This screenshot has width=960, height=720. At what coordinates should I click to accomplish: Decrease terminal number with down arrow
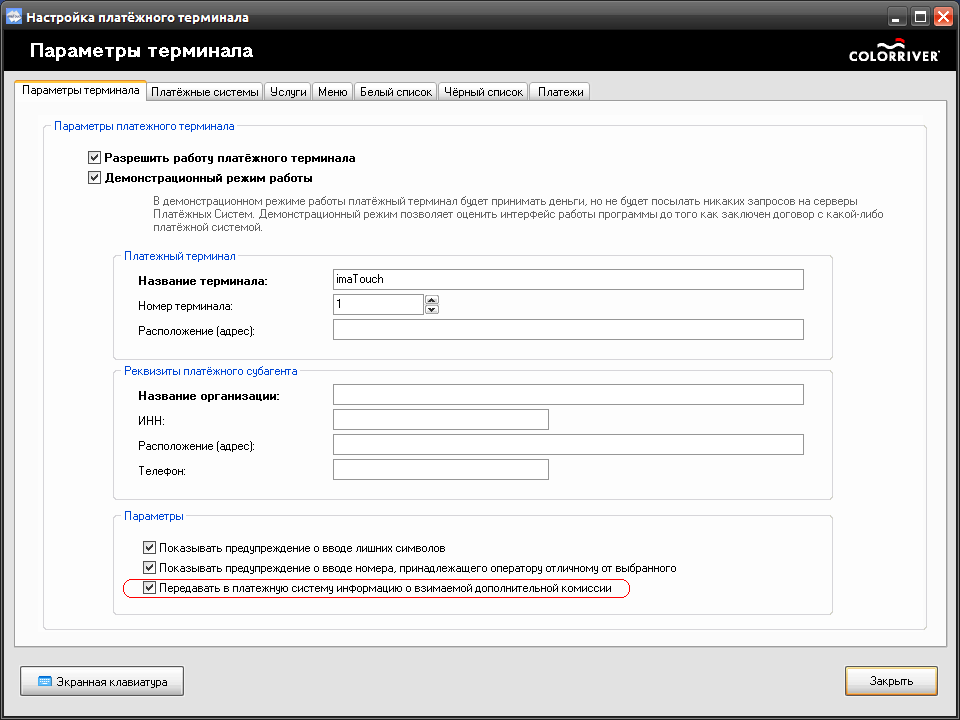coord(432,309)
